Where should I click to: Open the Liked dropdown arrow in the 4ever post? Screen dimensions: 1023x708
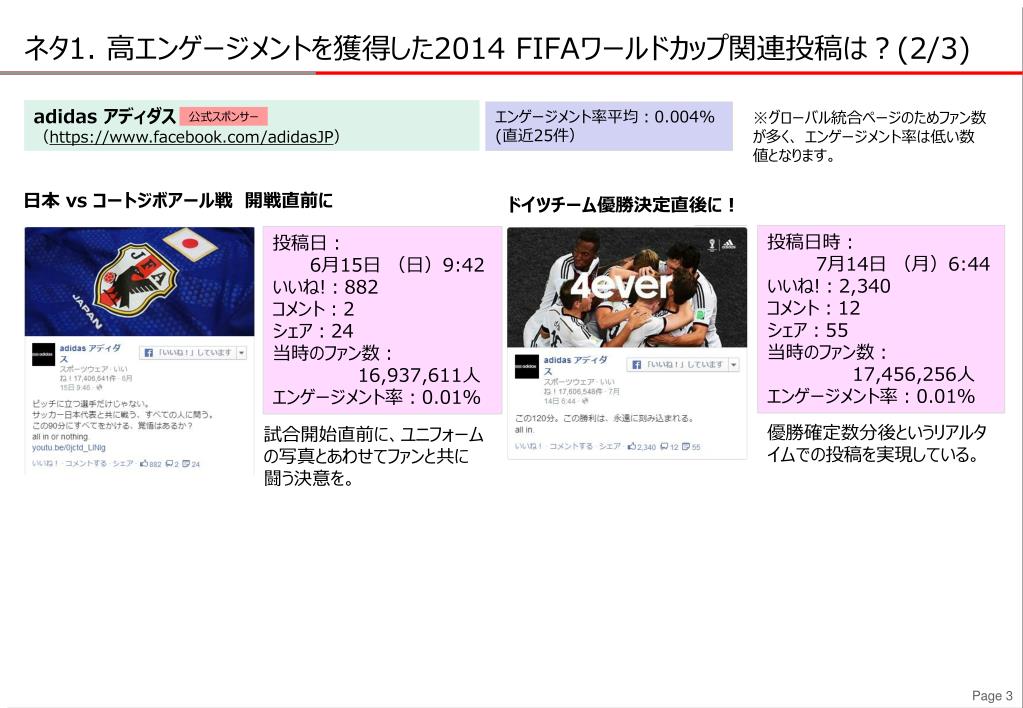point(734,364)
